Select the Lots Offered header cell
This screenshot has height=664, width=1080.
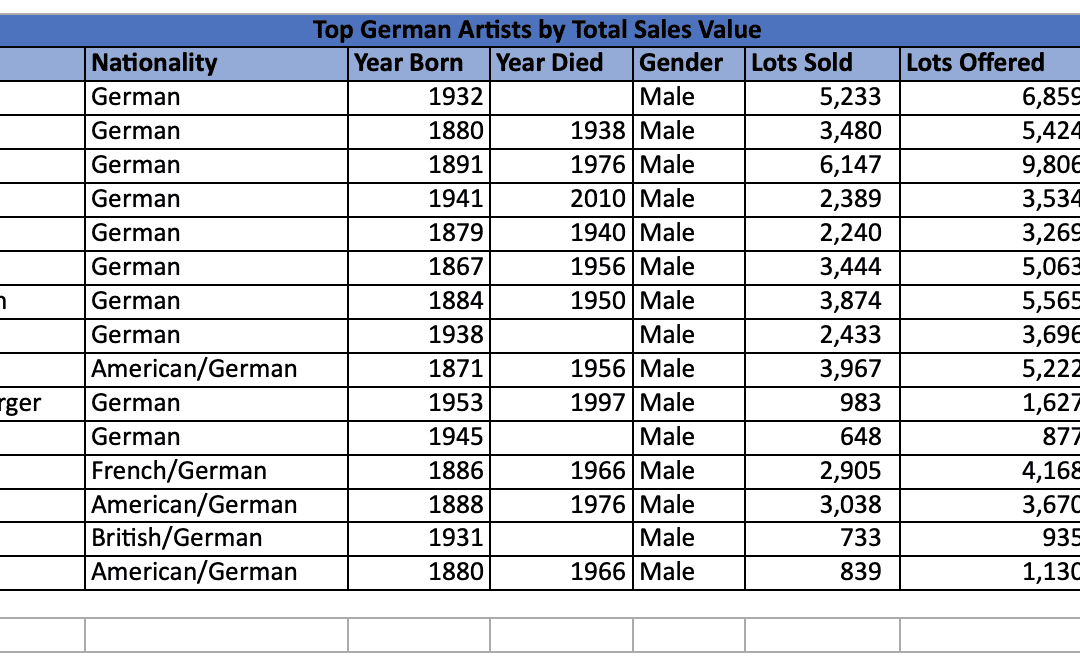coord(988,63)
